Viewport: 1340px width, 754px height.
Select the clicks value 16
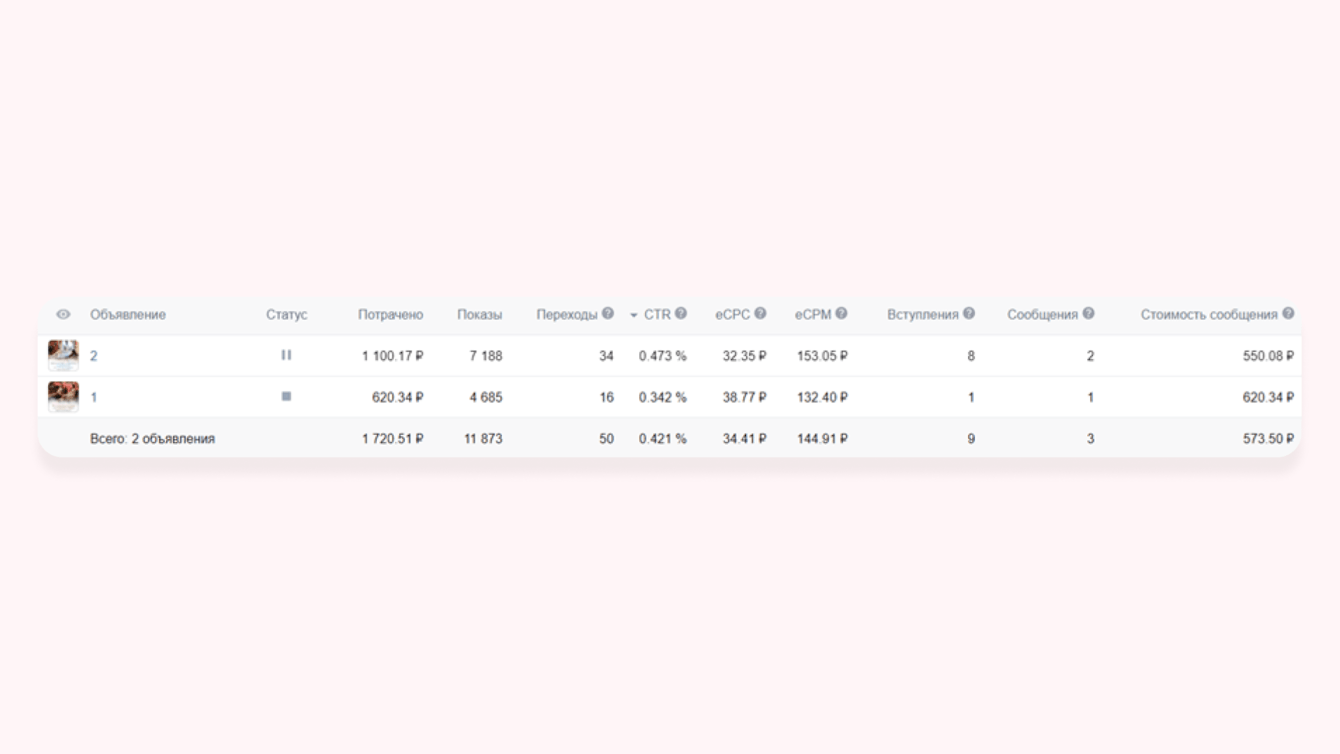click(606, 398)
